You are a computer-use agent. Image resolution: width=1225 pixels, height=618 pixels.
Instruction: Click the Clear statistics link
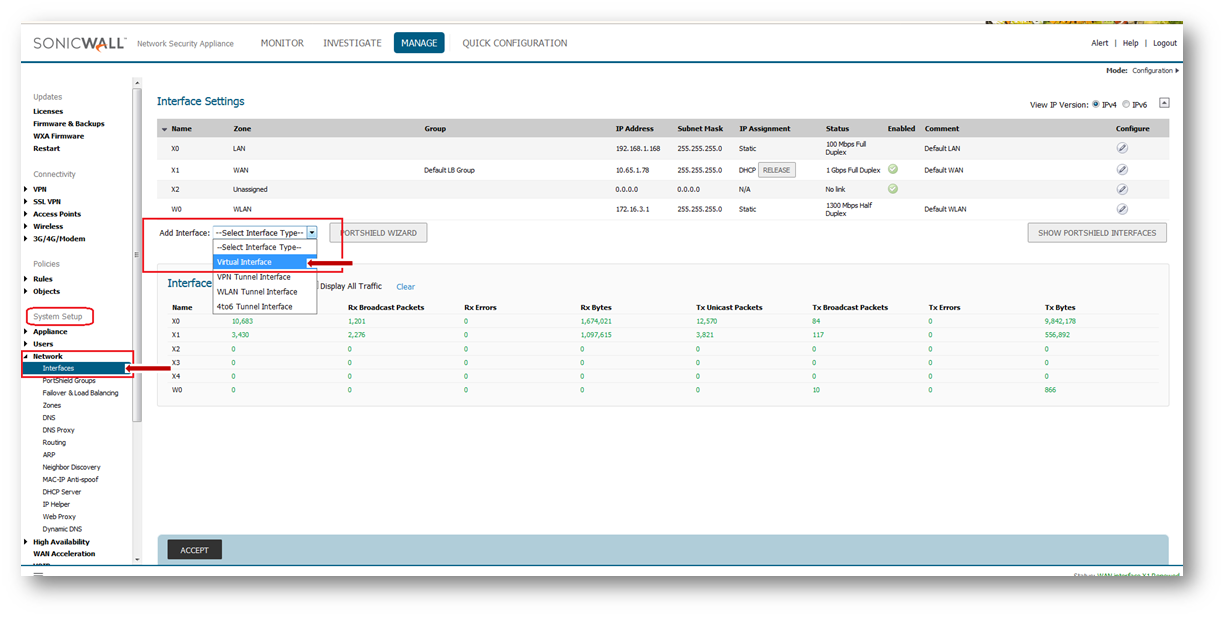[x=405, y=287]
